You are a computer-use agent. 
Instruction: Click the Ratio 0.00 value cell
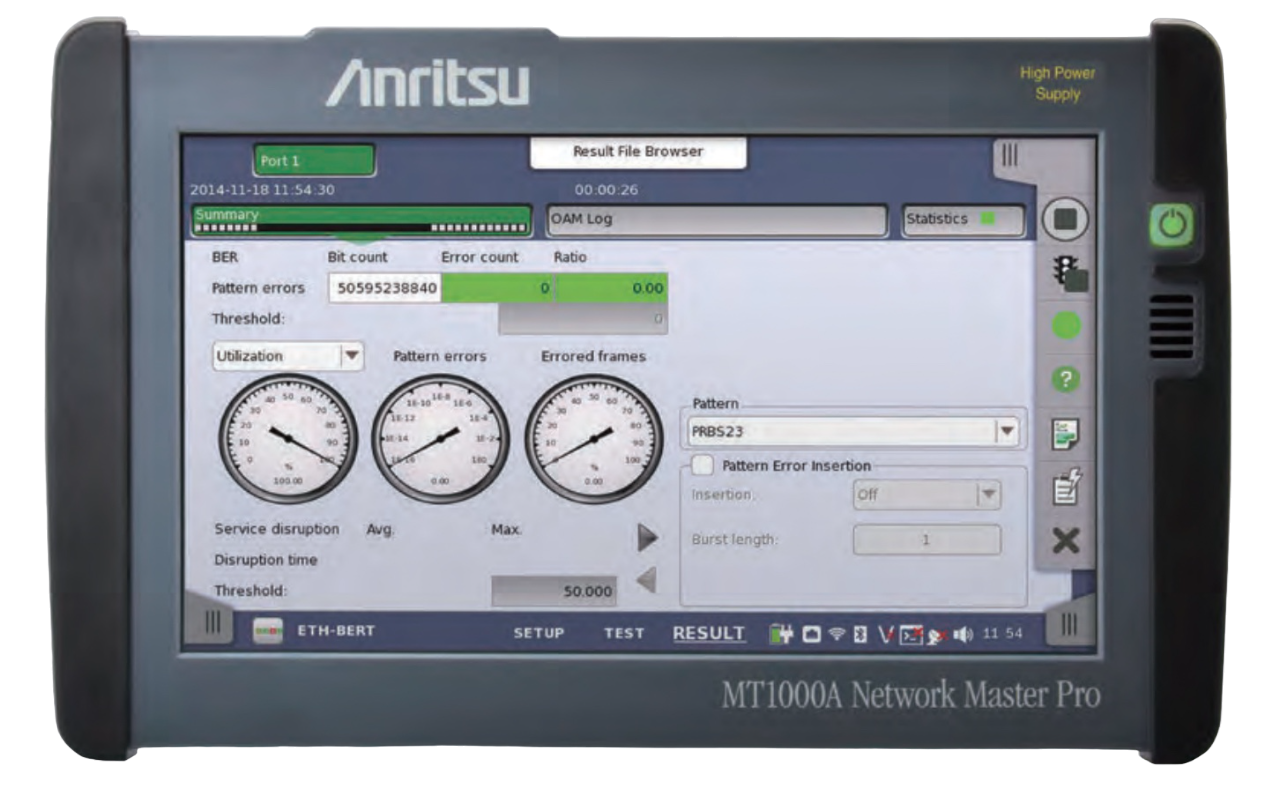612,288
